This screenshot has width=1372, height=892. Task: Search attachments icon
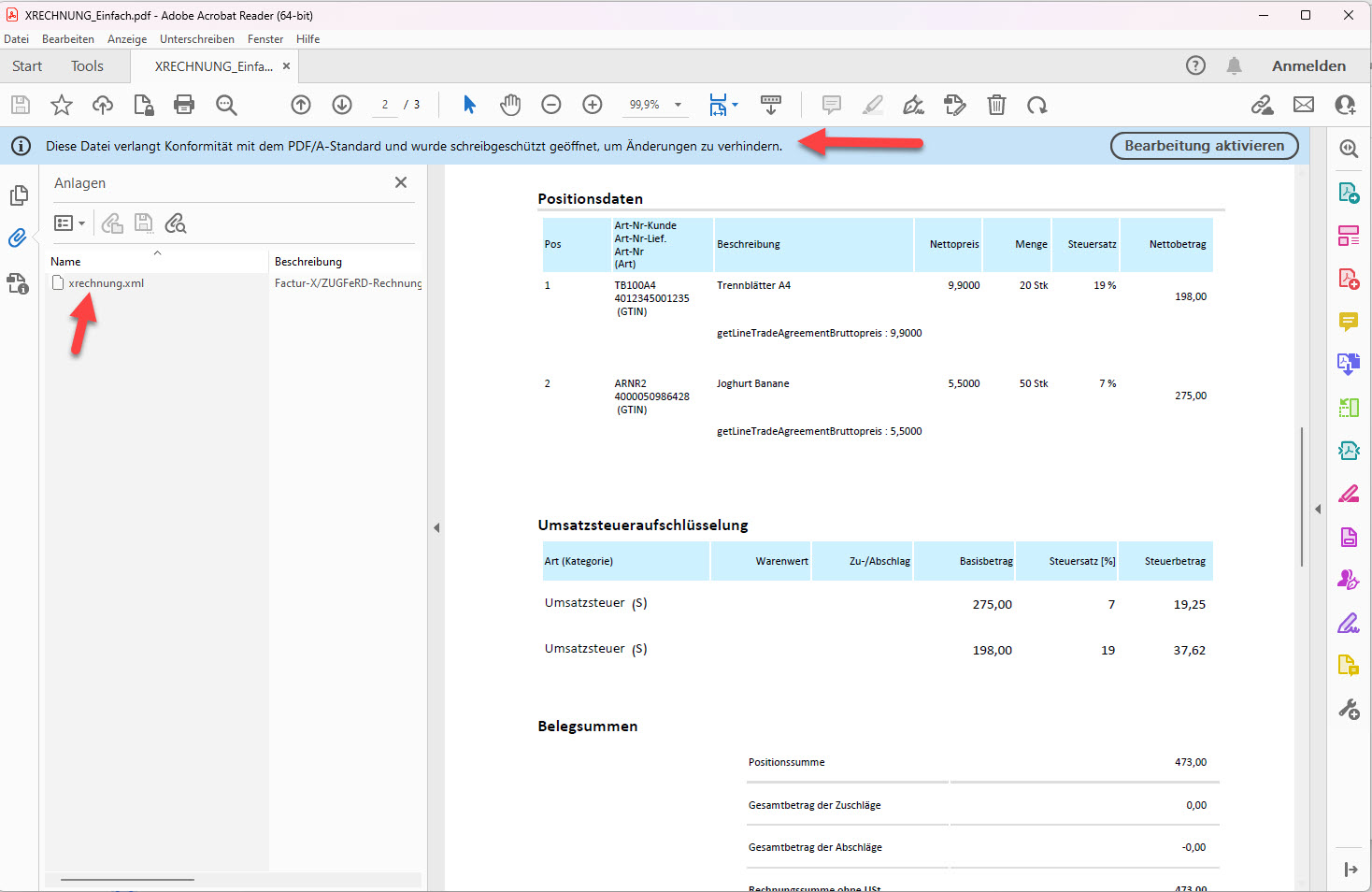point(176,223)
